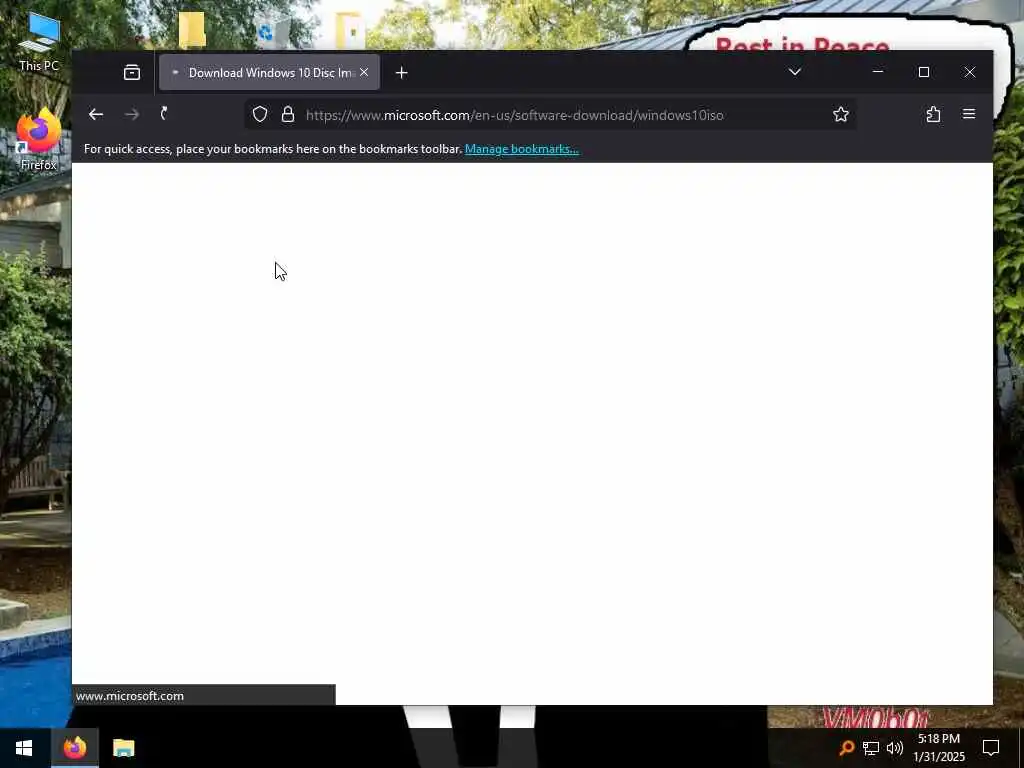
Task: Maximize the Firefox window
Action: [923, 72]
